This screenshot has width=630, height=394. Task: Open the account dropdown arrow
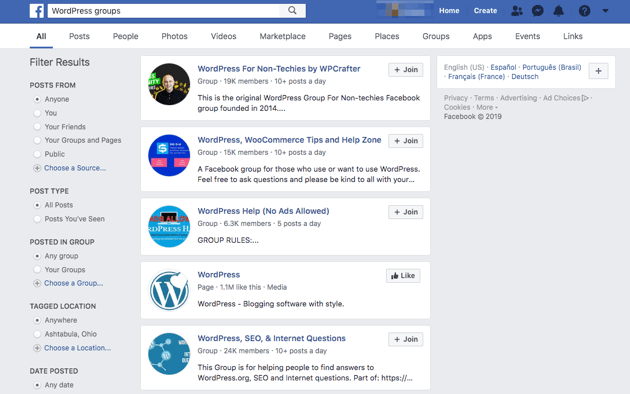click(x=605, y=11)
